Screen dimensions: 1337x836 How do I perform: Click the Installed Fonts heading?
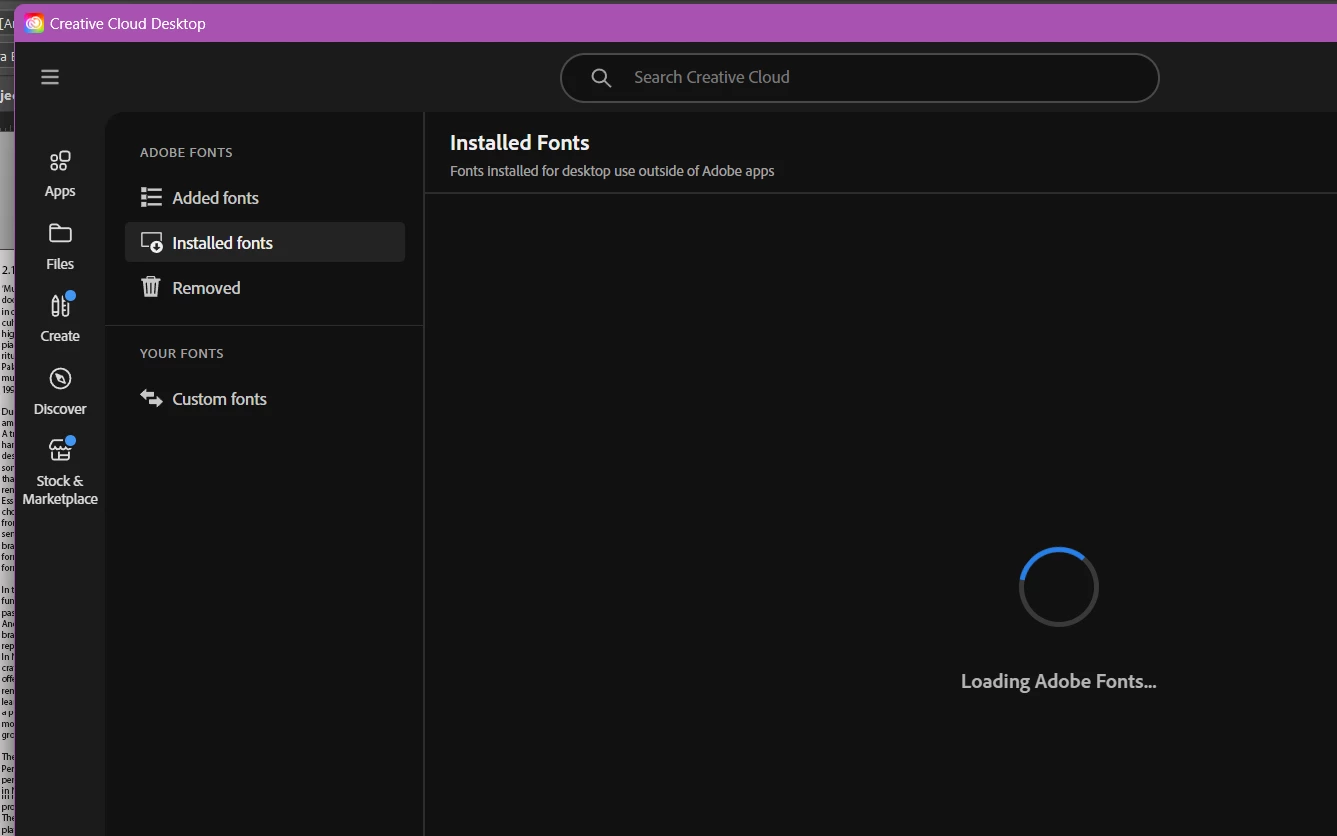coord(520,142)
